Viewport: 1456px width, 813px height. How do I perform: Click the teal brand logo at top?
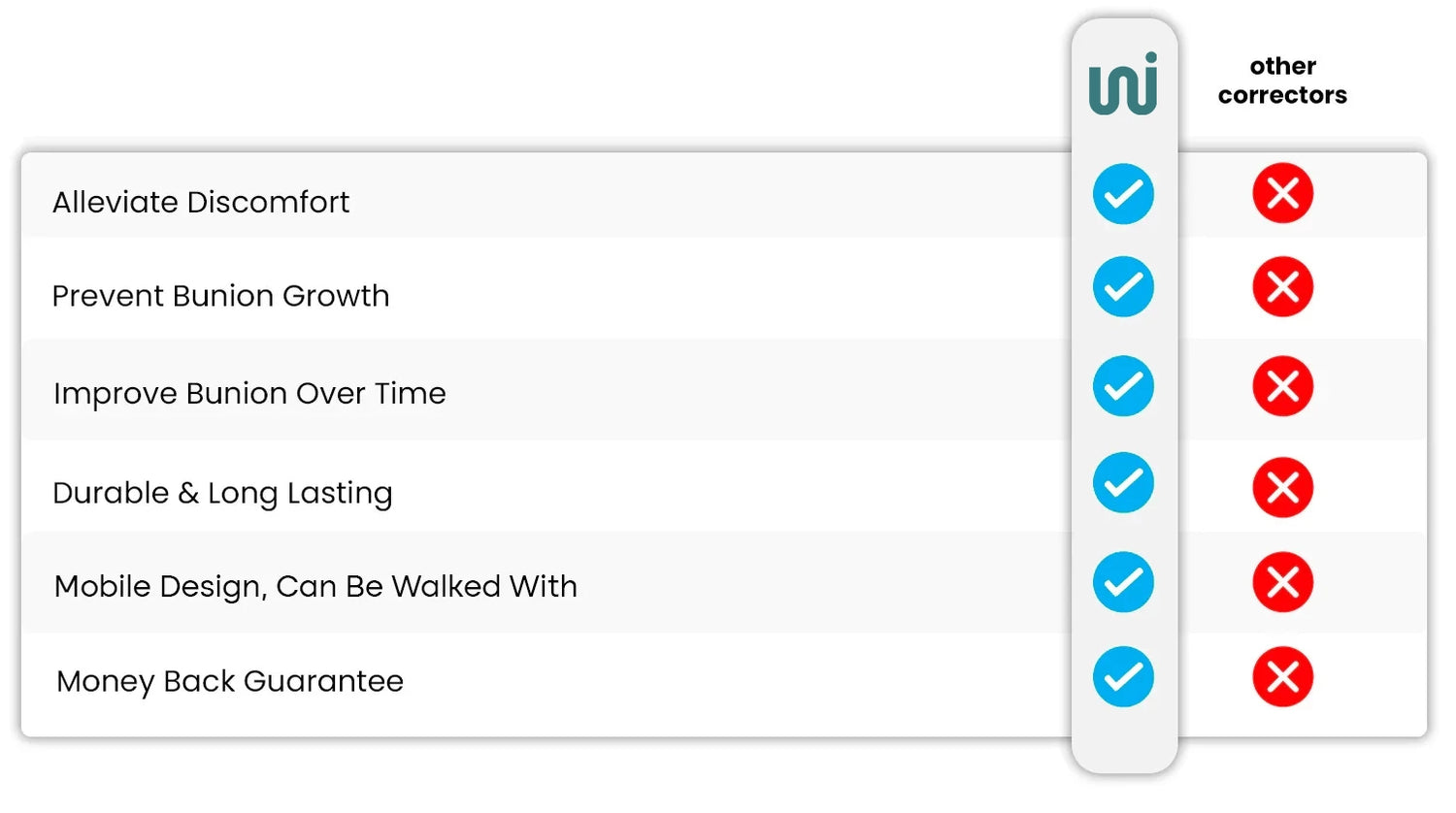1123,84
